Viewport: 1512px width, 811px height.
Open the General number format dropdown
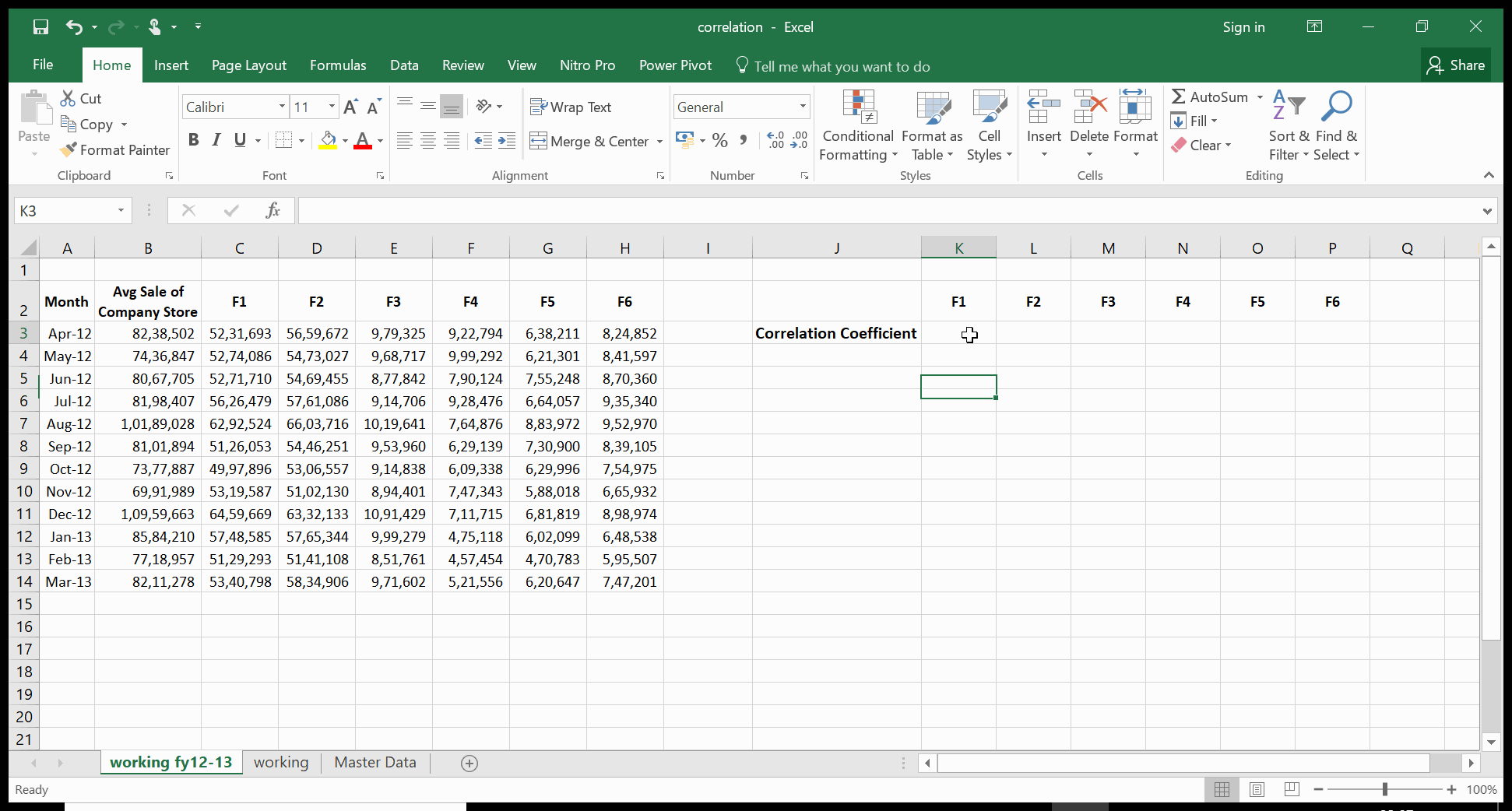tap(803, 107)
